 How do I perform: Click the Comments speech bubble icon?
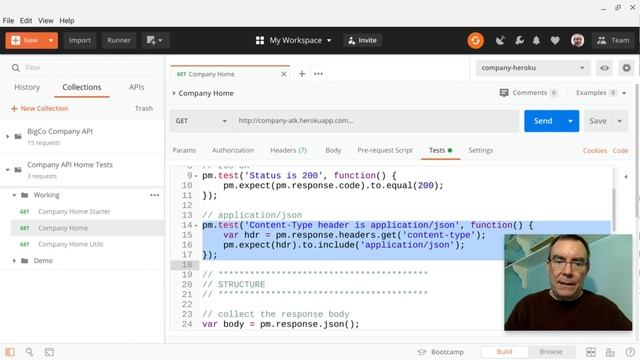[504, 93]
